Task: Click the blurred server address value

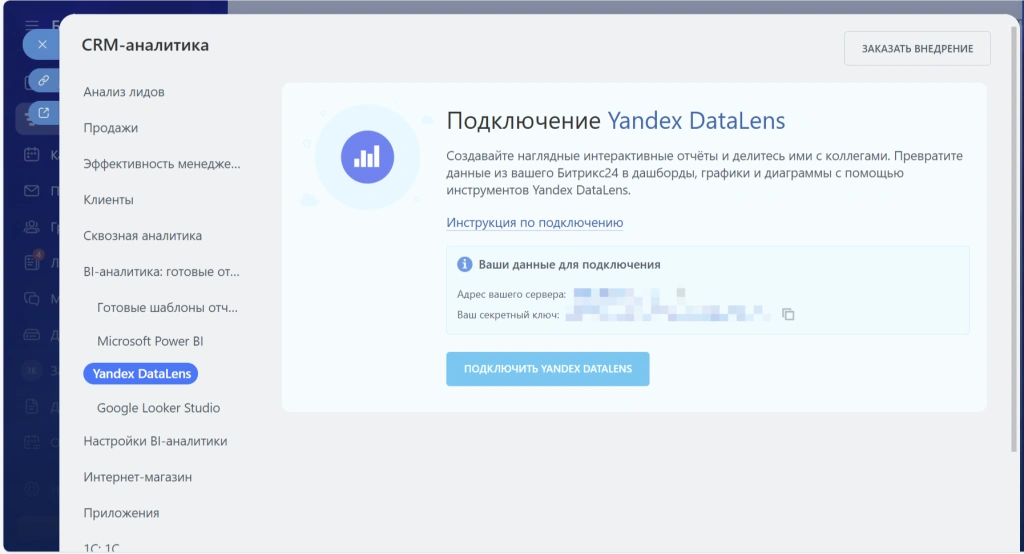Action: pyautogui.click(x=630, y=293)
